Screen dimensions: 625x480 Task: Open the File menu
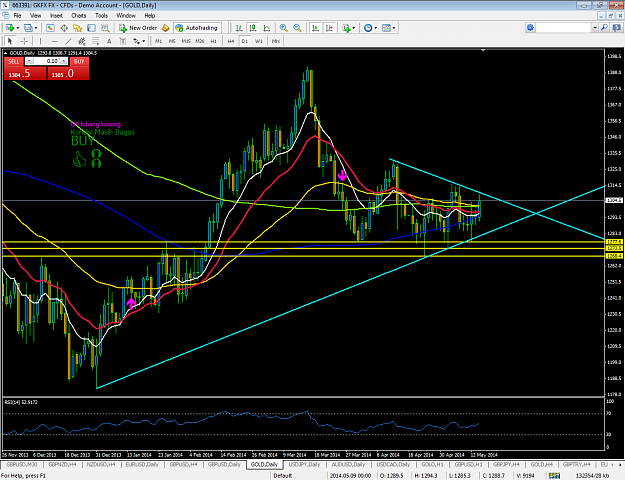click(x=17, y=16)
